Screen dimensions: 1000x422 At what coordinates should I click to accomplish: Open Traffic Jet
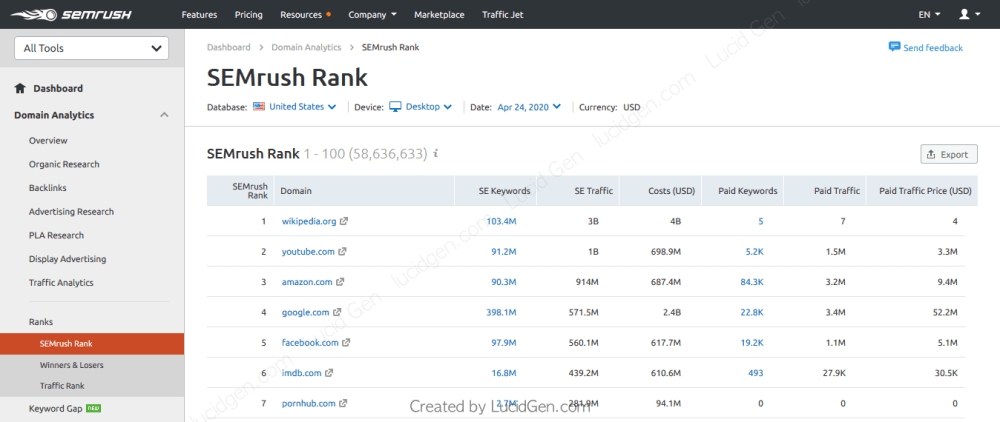[x=503, y=14]
